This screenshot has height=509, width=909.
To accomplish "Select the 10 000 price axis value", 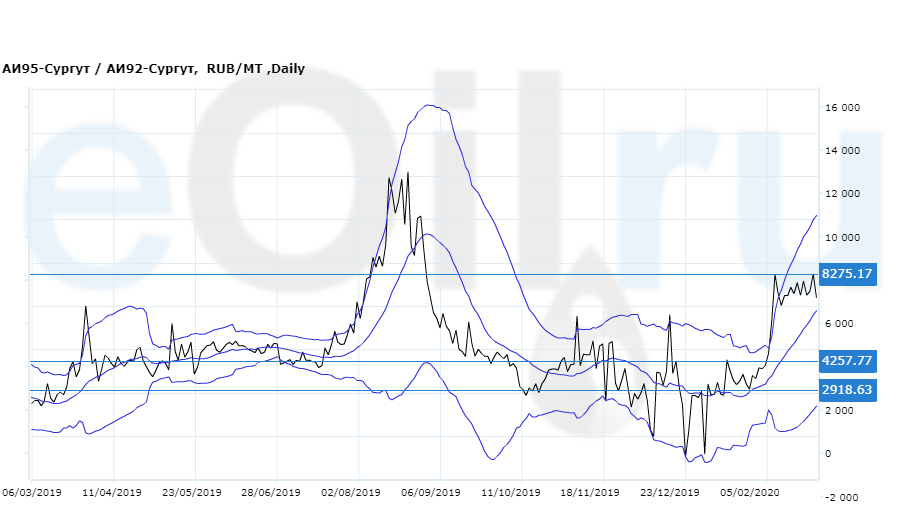I will (844, 238).
